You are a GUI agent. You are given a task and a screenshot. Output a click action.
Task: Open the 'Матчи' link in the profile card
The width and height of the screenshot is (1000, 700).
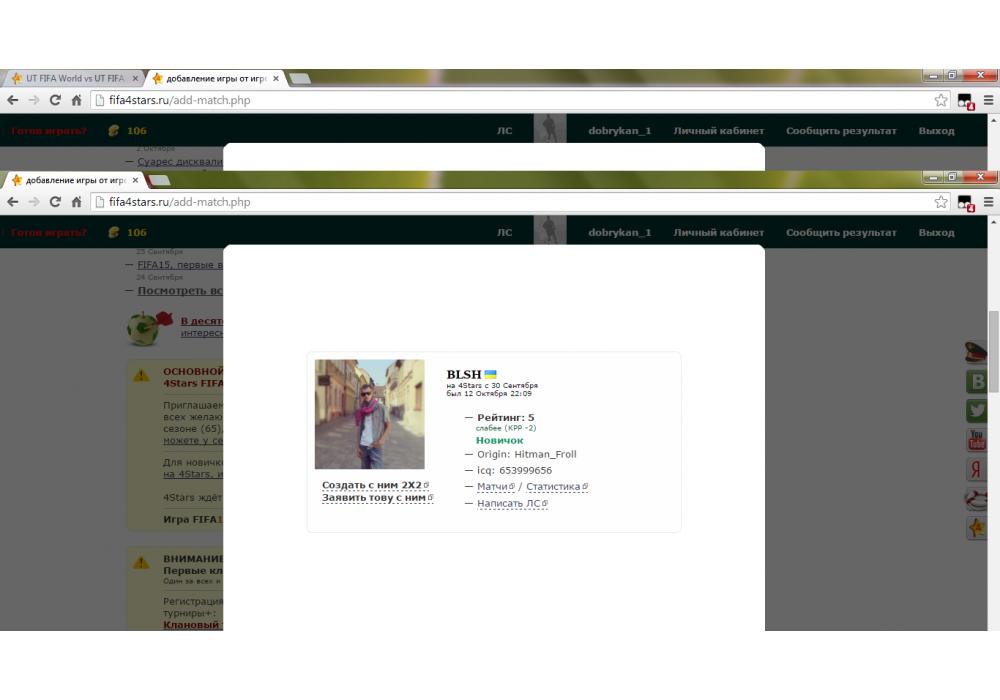click(x=493, y=487)
